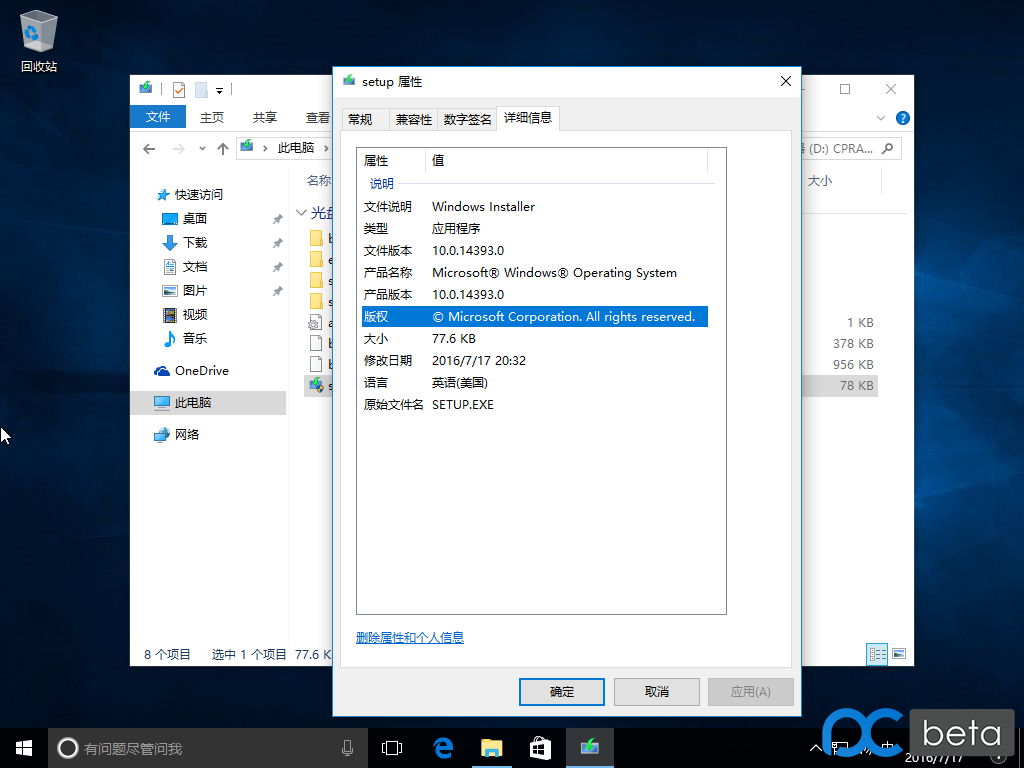Select the 语言 英语(美国) row
Viewport: 1024px width, 768px height.
coord(535,383)
